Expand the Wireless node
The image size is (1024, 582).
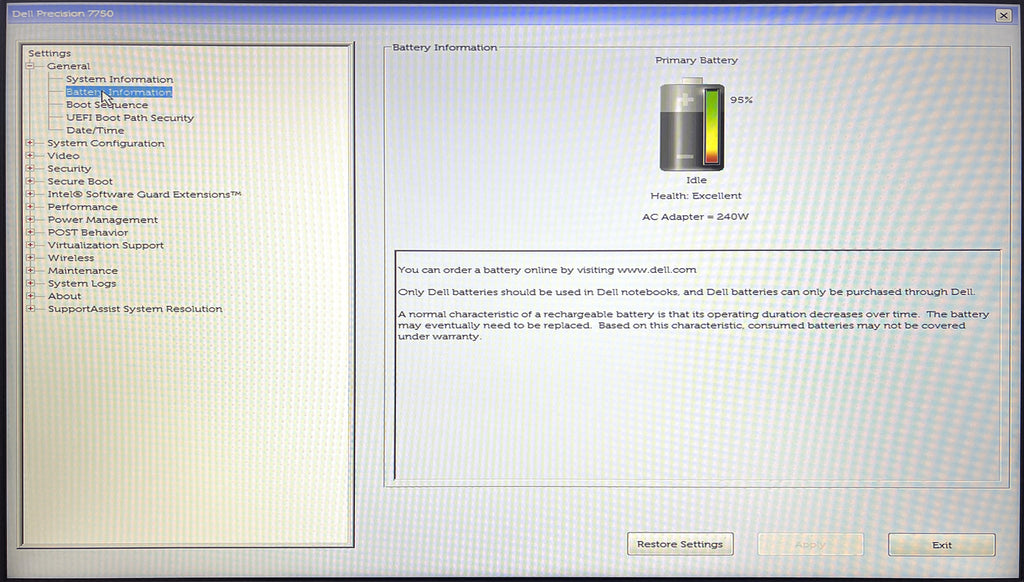point(29,257)
